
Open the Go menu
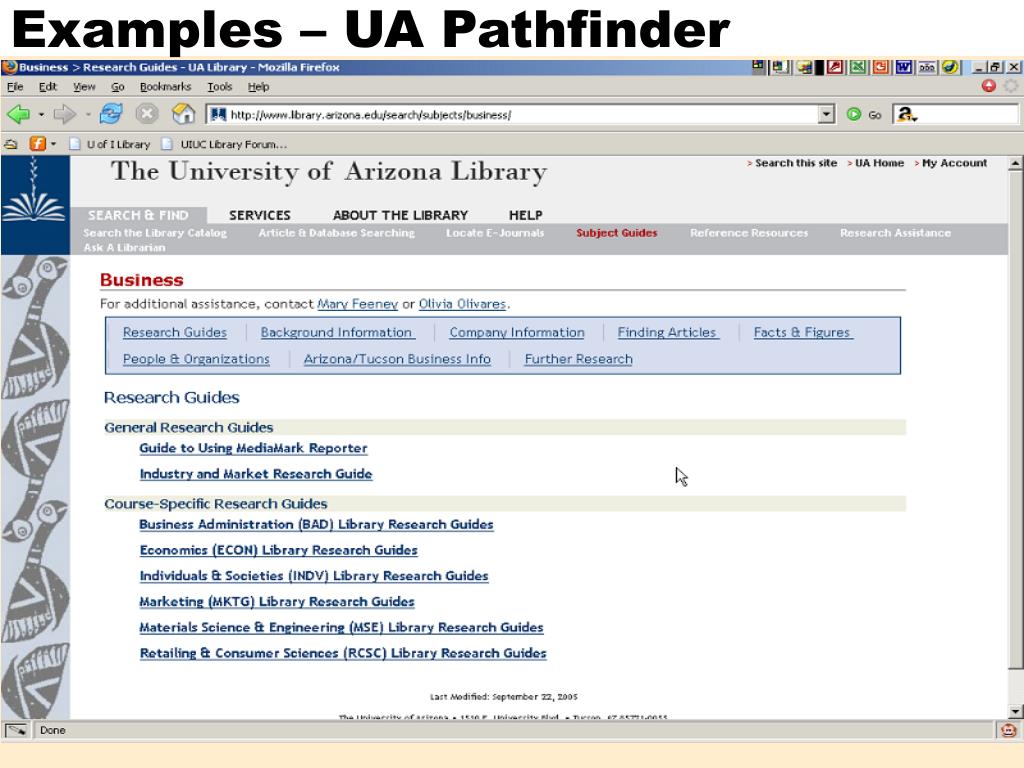tap(118, 86)
